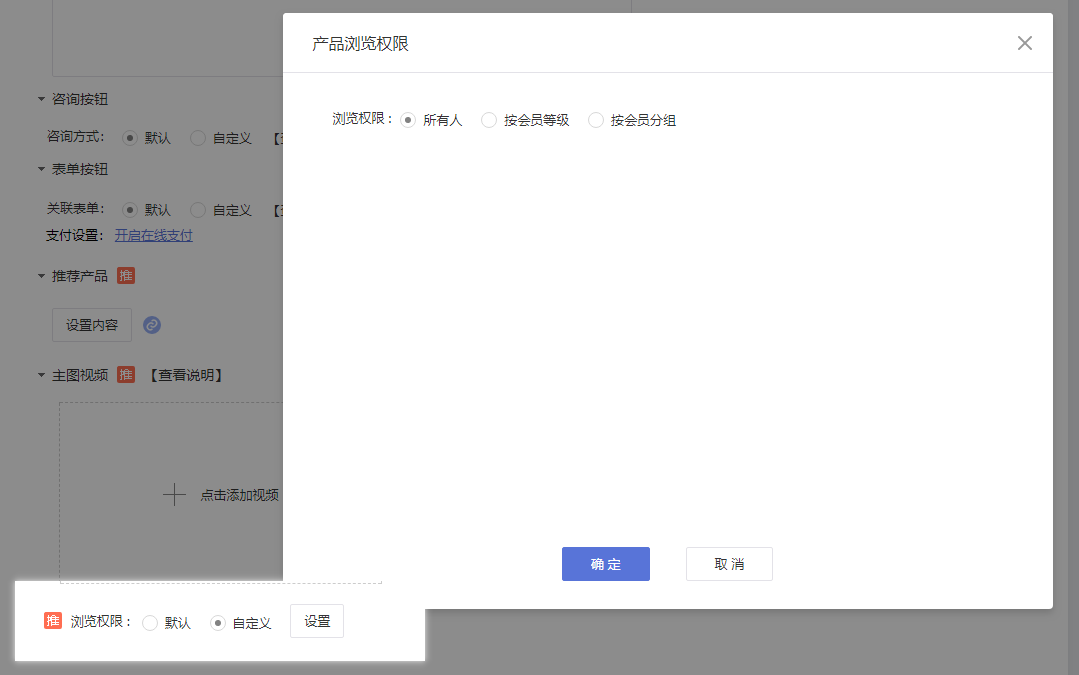Select 默认 for 咨询方式
The height and width of the screenshot is (675, 1079).
(x=130, y=138)
